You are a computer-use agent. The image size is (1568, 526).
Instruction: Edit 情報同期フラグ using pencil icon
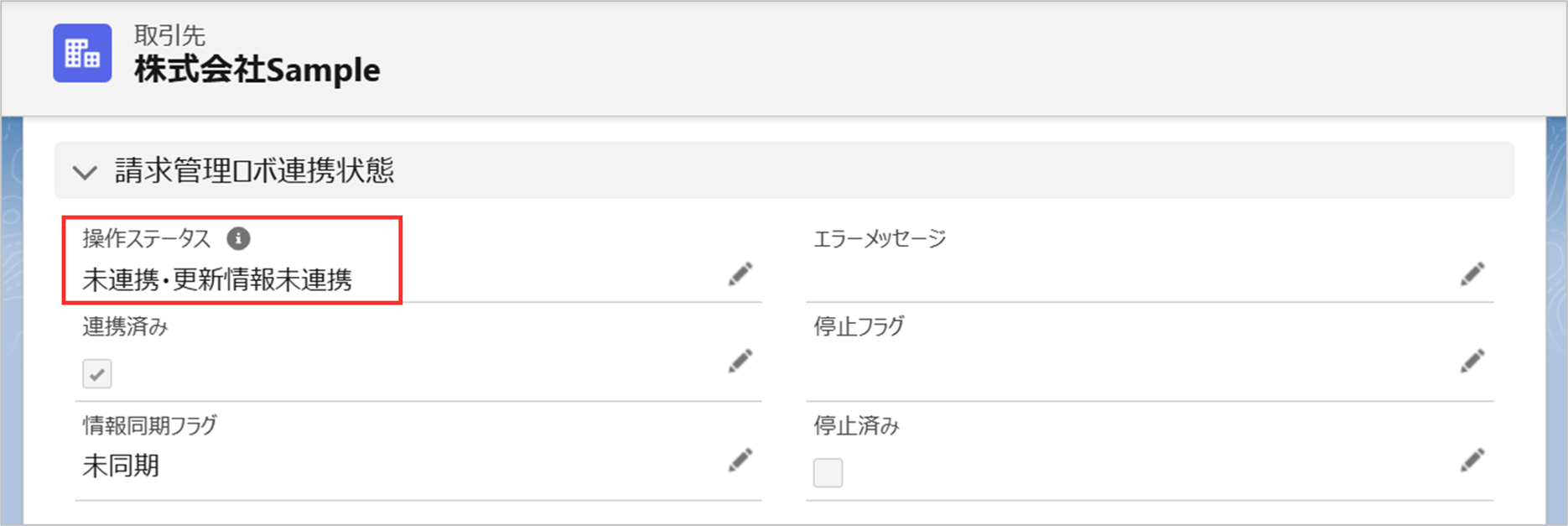(740, 461)
